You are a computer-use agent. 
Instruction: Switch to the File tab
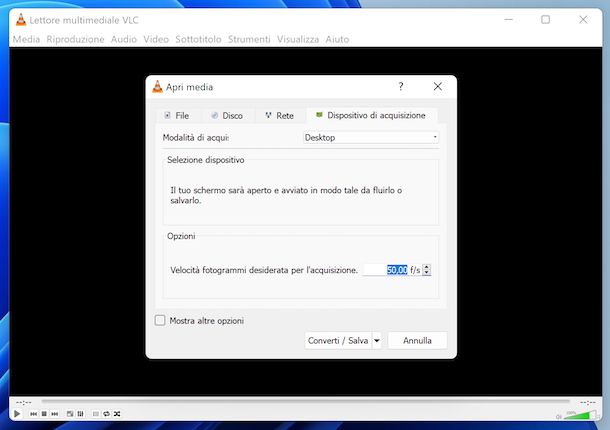[x=177, y=116]
